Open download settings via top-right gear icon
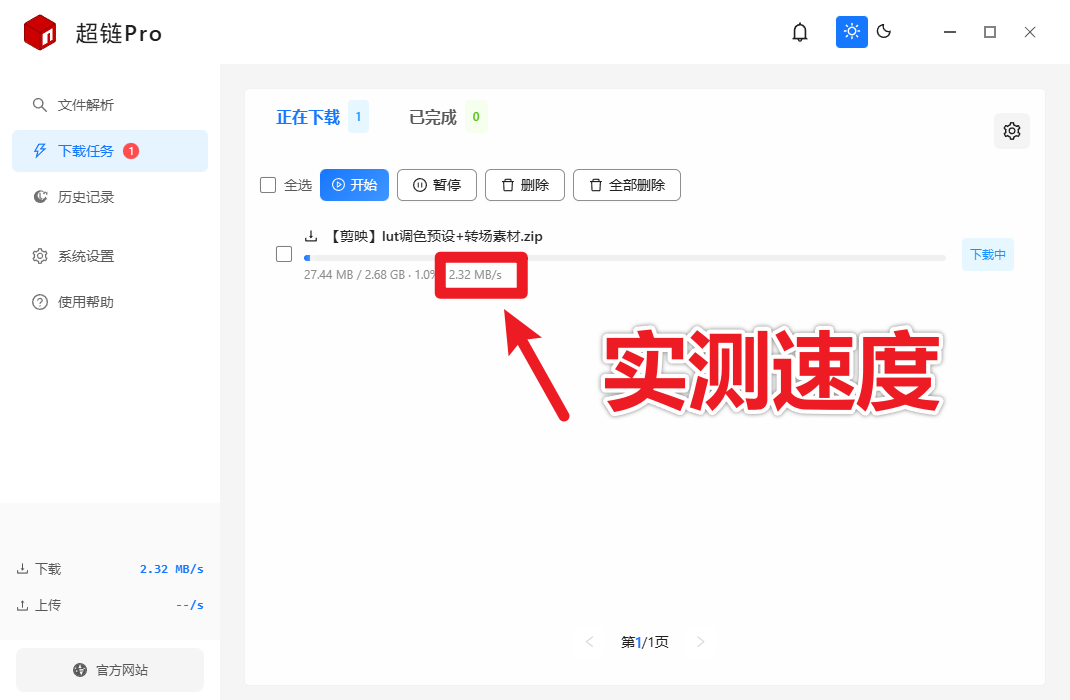Image resolution: width=1070 pixels, height=700 pixels. 1011,130
